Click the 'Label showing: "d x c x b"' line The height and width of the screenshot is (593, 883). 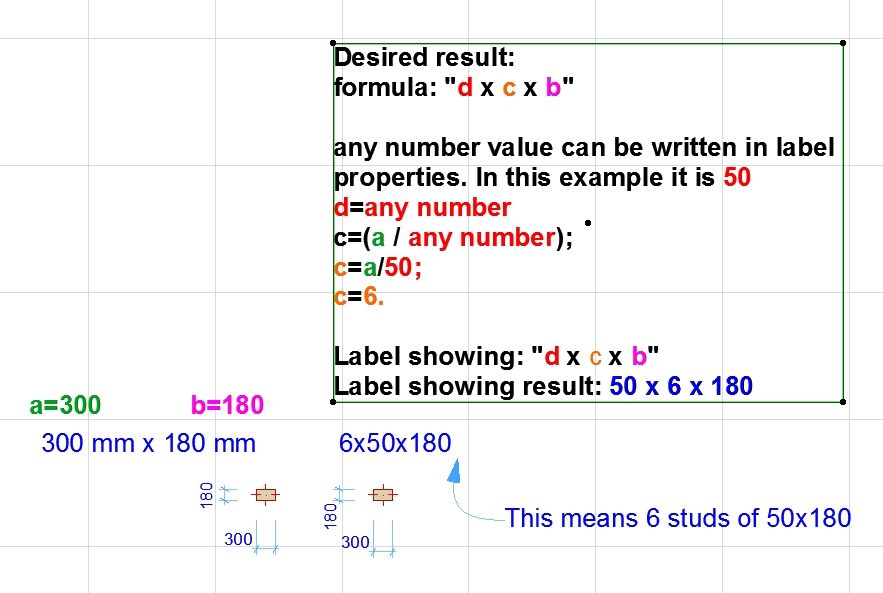(x=496, y=356)
